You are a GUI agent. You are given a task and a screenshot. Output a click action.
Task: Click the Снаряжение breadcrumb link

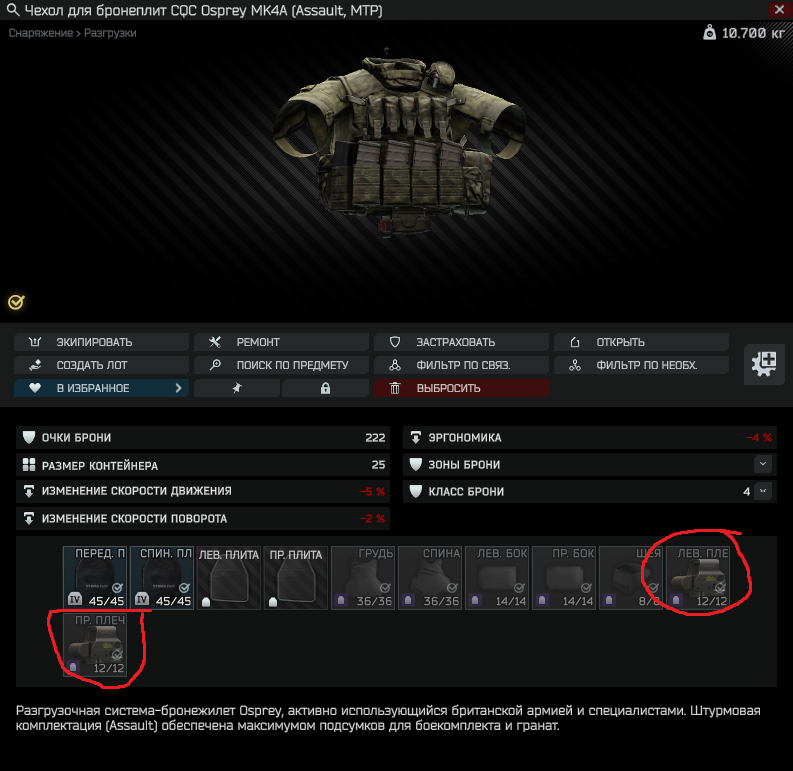pos(40,33)
